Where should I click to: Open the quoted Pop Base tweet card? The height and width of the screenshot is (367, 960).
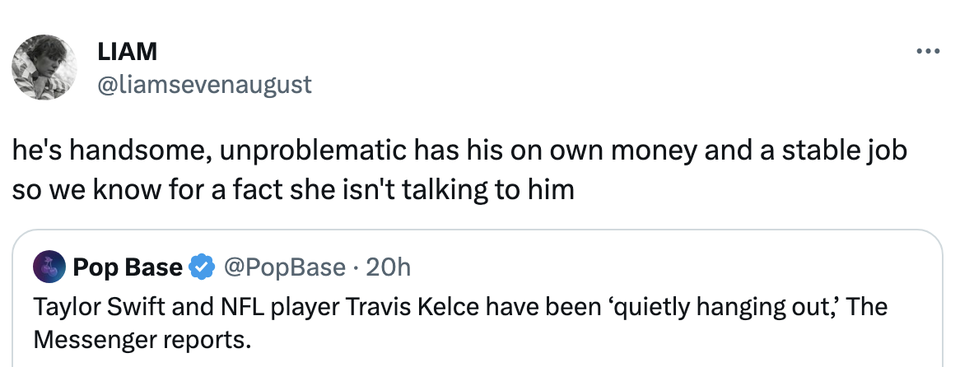pyautogui.click(x=478, y=299)
